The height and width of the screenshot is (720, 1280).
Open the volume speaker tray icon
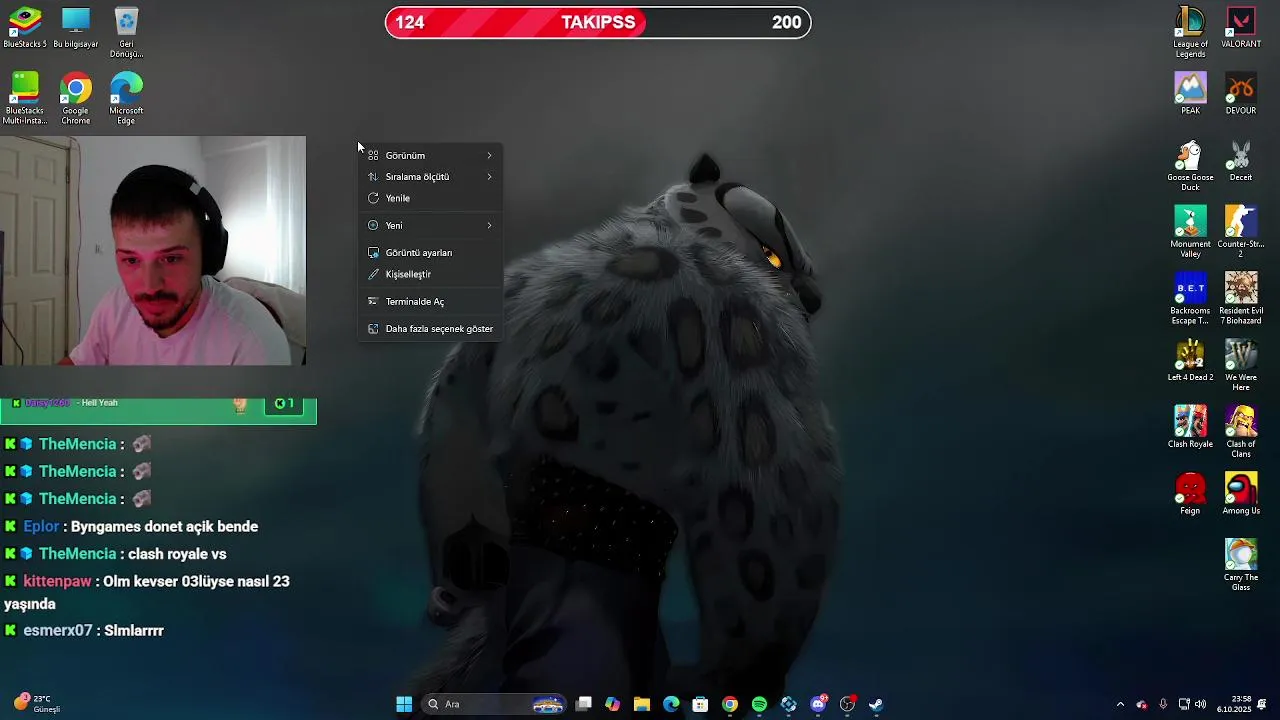1200,704
